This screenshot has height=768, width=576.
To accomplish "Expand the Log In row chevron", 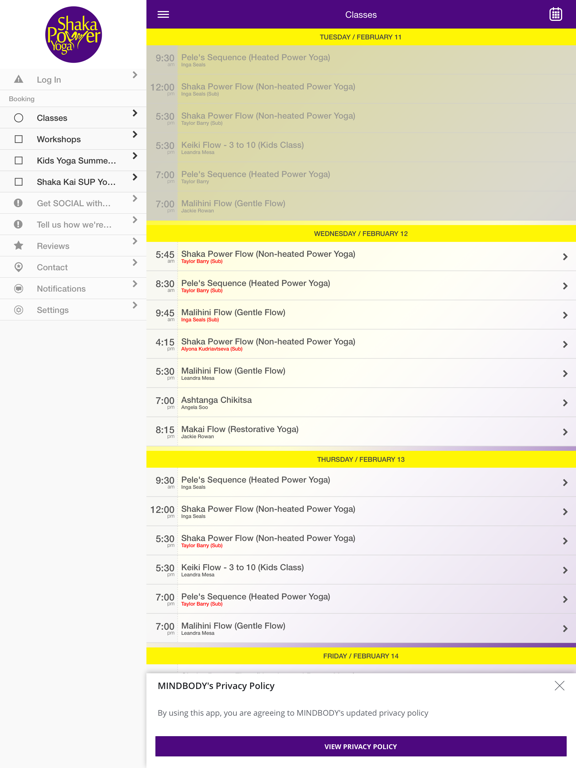I will pos(135,75).
